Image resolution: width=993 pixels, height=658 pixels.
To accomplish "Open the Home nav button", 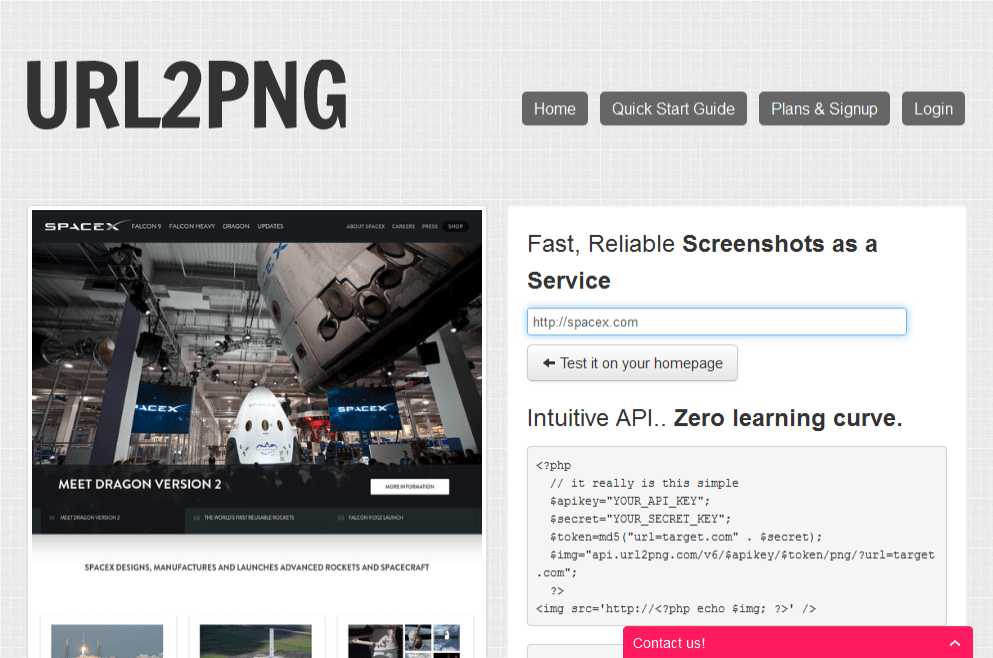I will [555, 109].
